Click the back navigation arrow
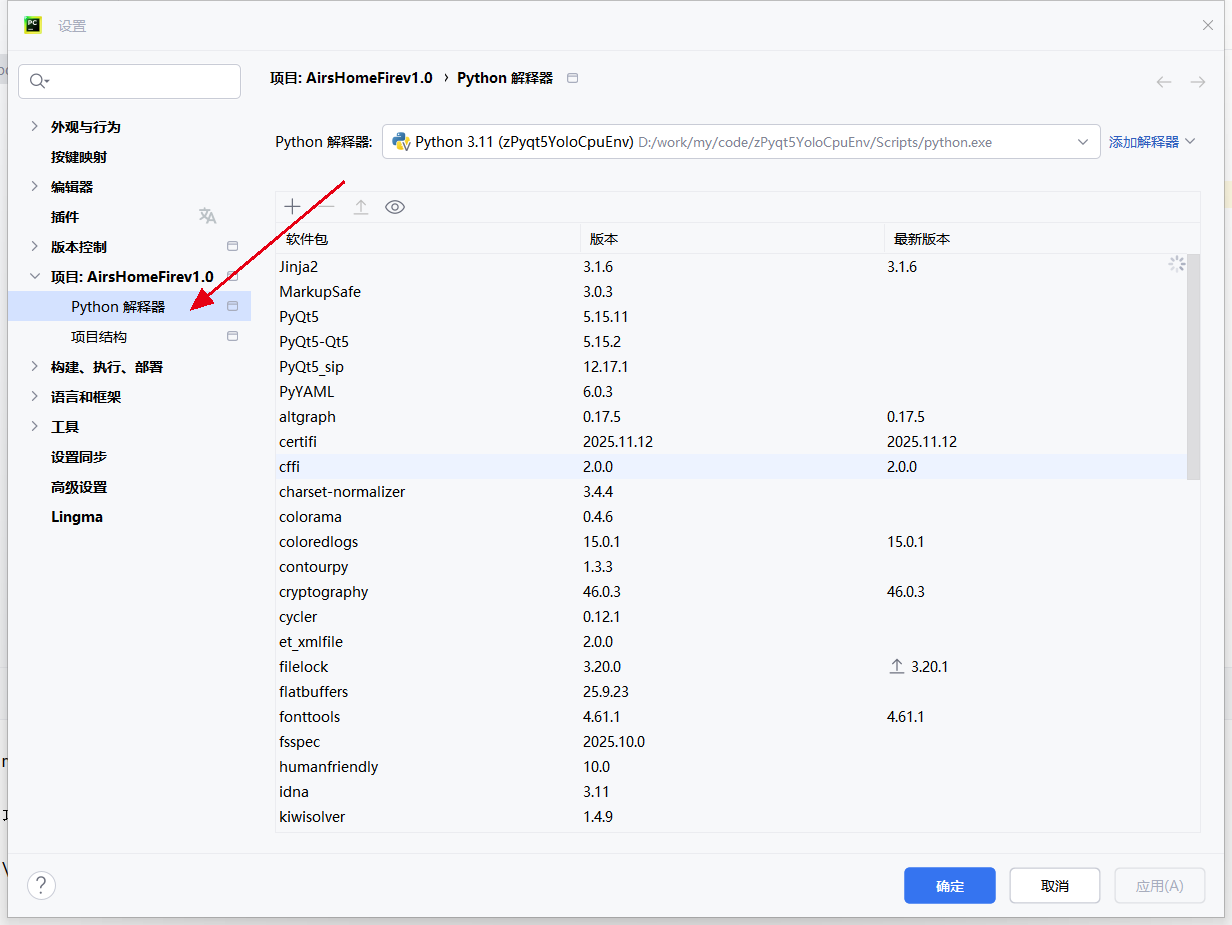1232x925 pixels. tap(1164, 82)
